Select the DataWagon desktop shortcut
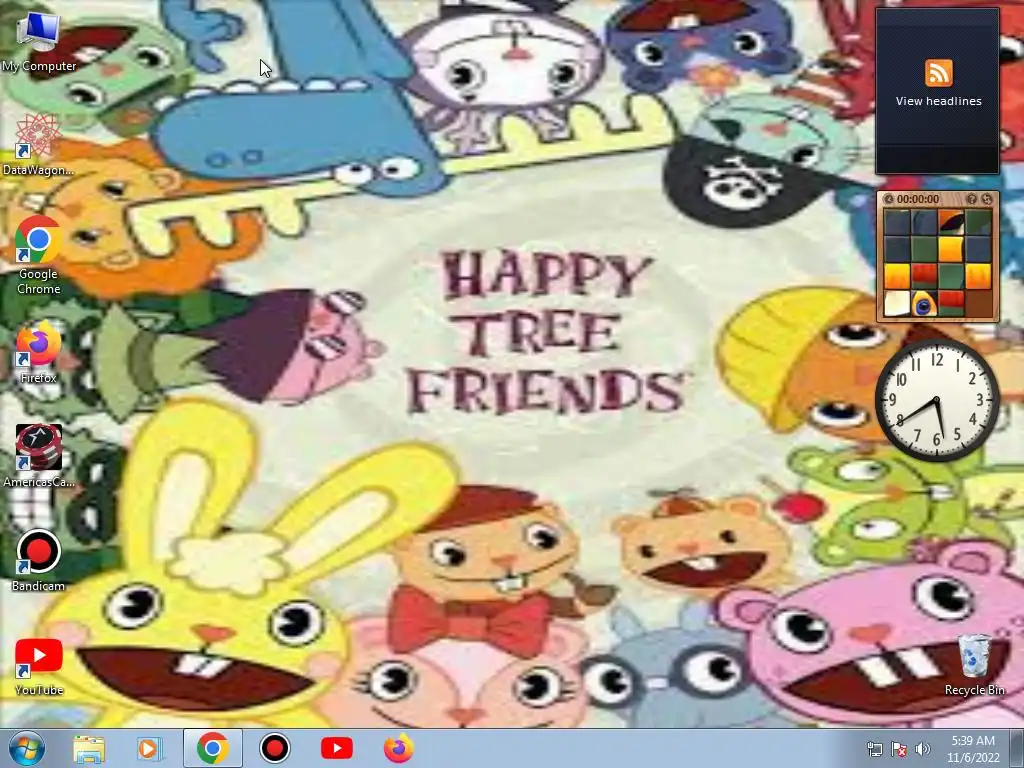1024x768 pixels. click(38, 145)
